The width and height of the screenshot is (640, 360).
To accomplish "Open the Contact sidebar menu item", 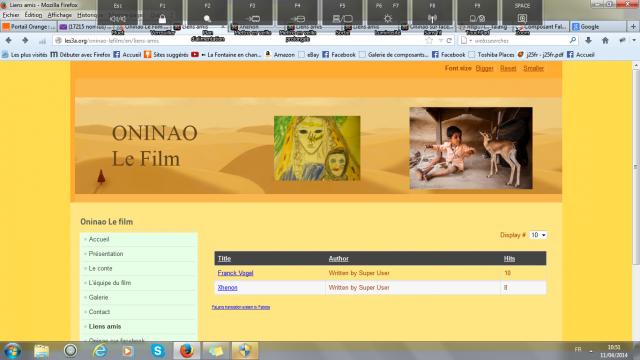I will click(99, 312).
